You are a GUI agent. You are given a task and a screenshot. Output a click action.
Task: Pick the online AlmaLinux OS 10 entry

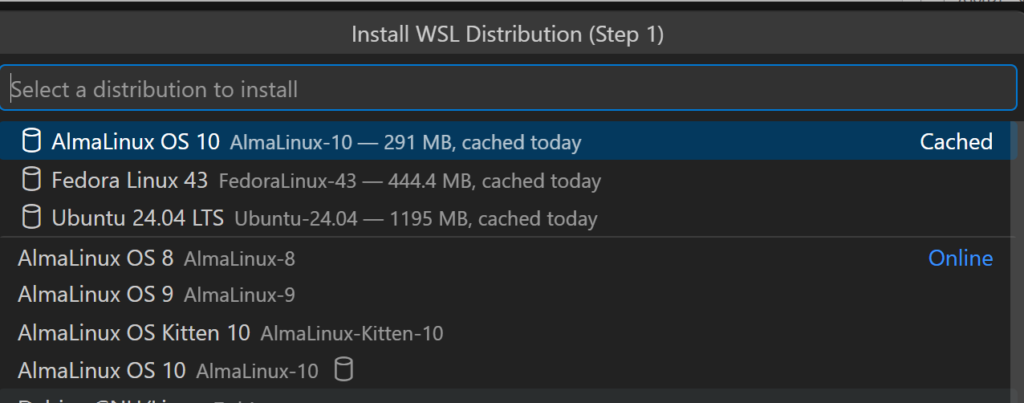(102, 370)
